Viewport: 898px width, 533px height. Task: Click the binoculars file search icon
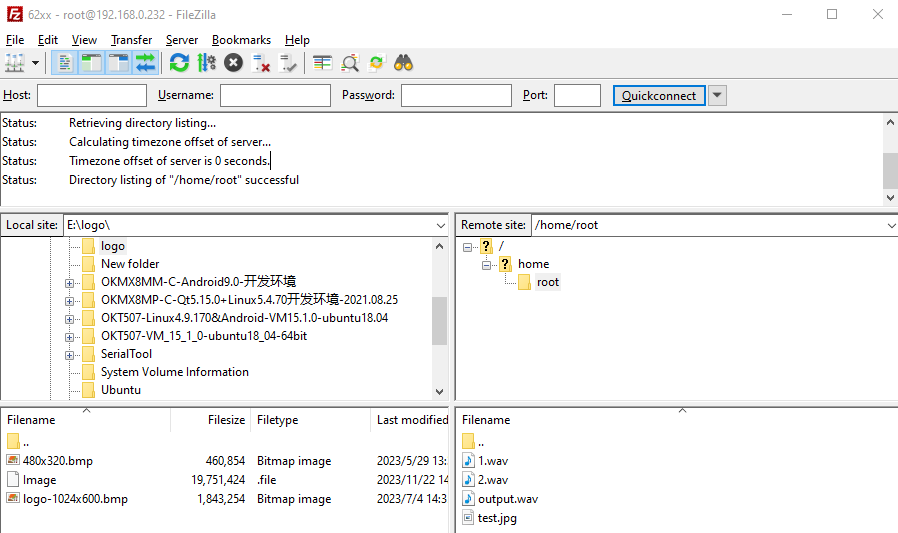click(404, 63)
